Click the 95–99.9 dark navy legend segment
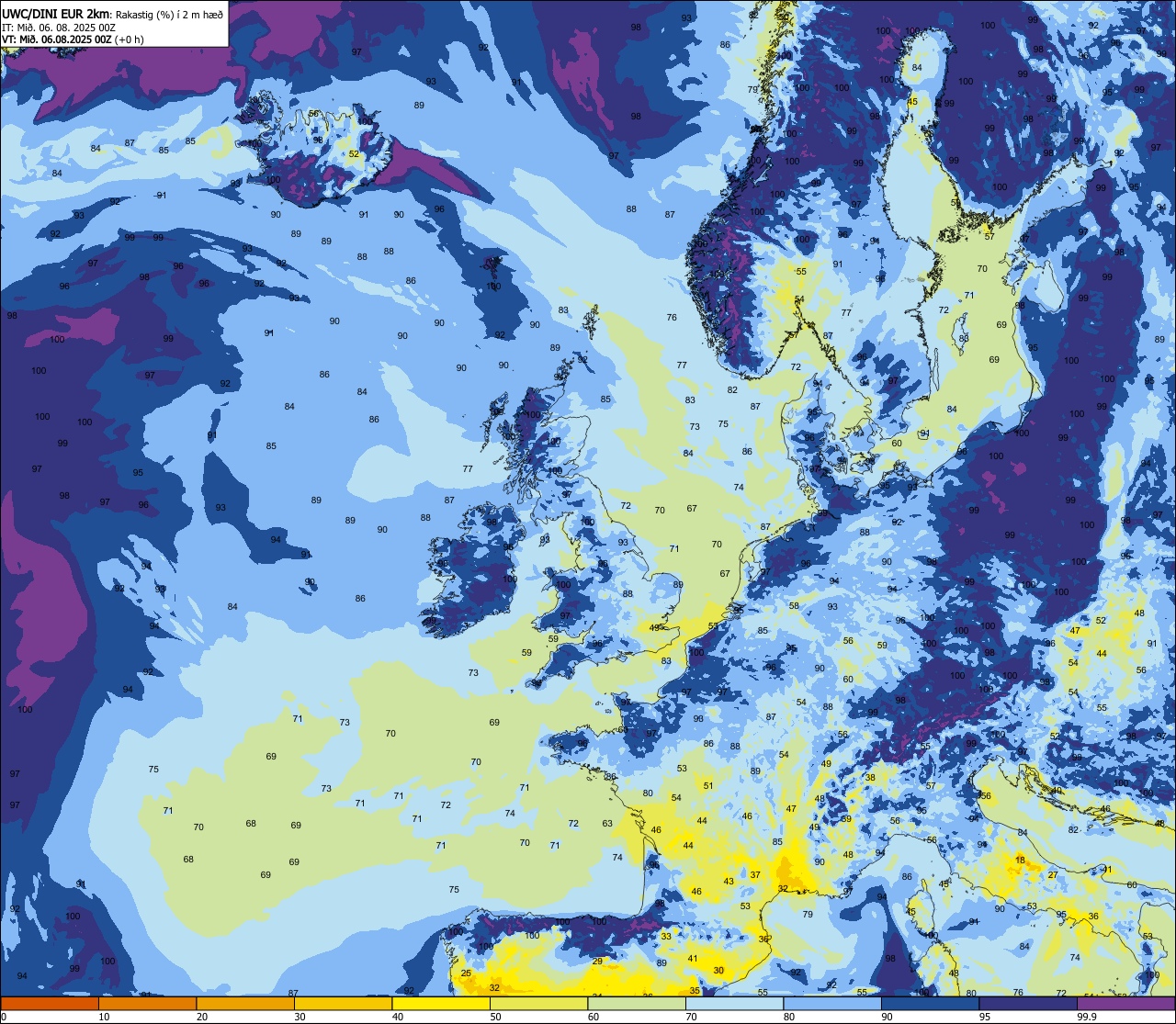Screen dimensions: 1176x1024 coord(1027,1003)
